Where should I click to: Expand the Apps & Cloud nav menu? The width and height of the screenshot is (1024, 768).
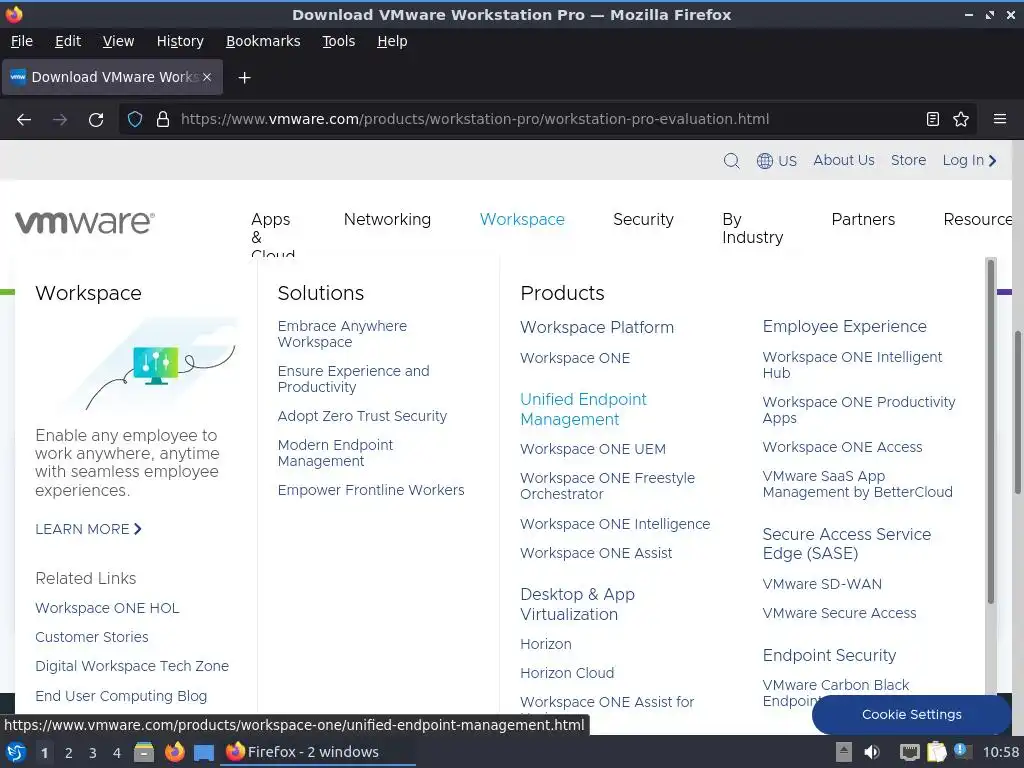(273, 234)
